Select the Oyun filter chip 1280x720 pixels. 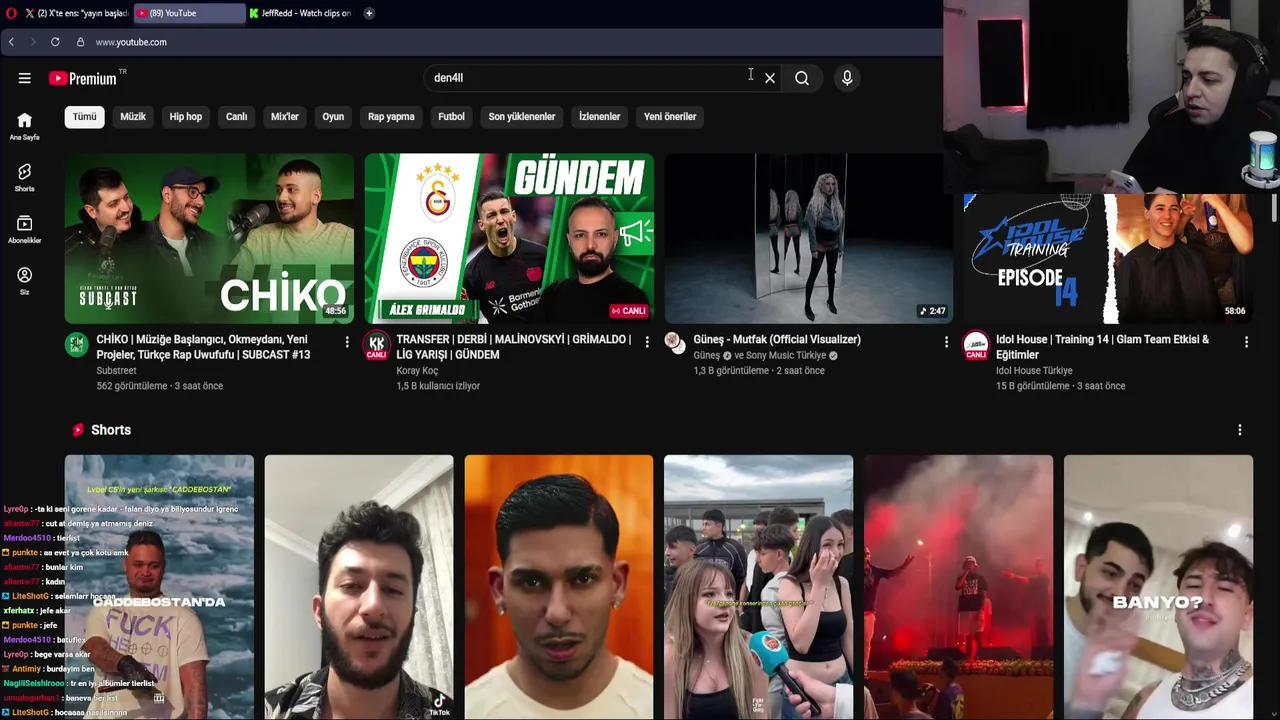(333, 117)
